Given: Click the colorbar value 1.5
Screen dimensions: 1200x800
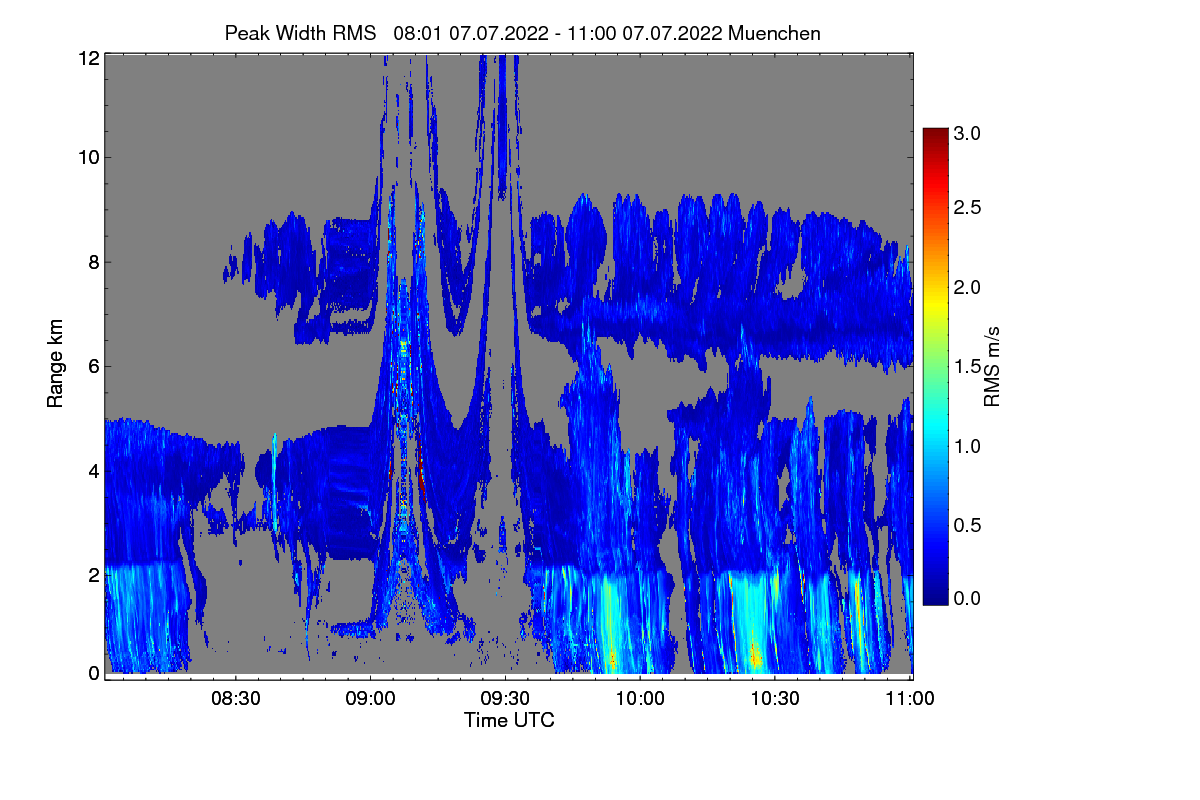Looking at the screenshot, I should [x=967, y=367].
